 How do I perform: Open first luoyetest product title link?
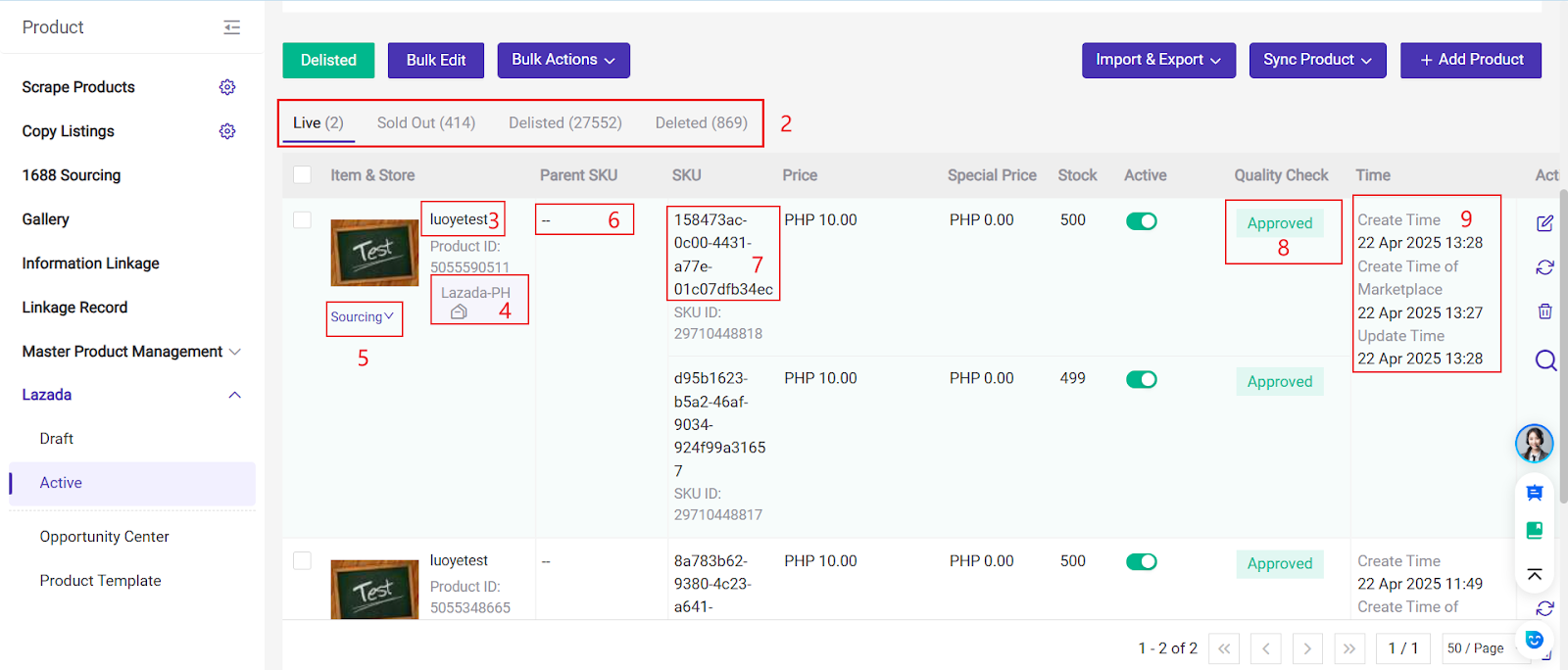coord(459,219)
